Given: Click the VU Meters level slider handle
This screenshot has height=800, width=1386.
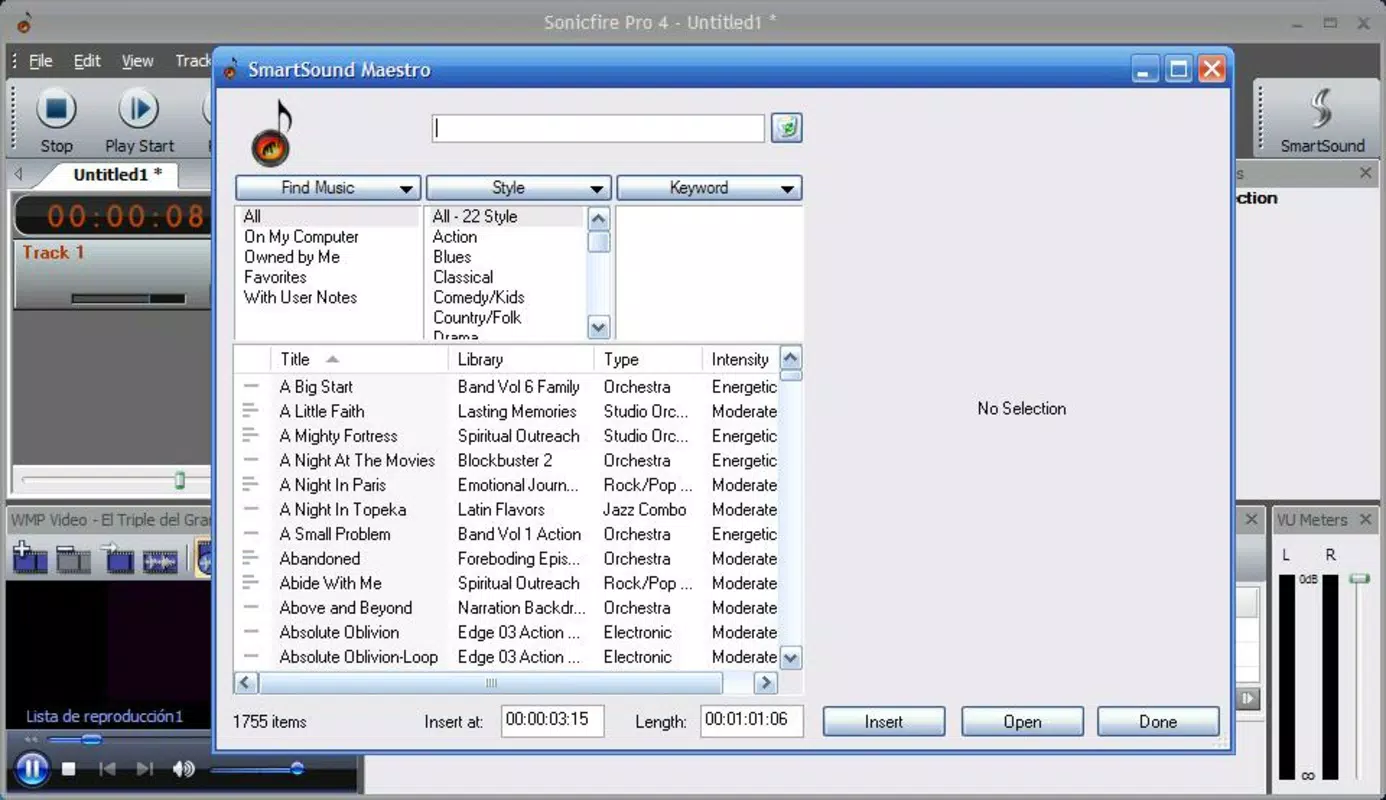Looking at the screenshot, I should pos(1360,578).
